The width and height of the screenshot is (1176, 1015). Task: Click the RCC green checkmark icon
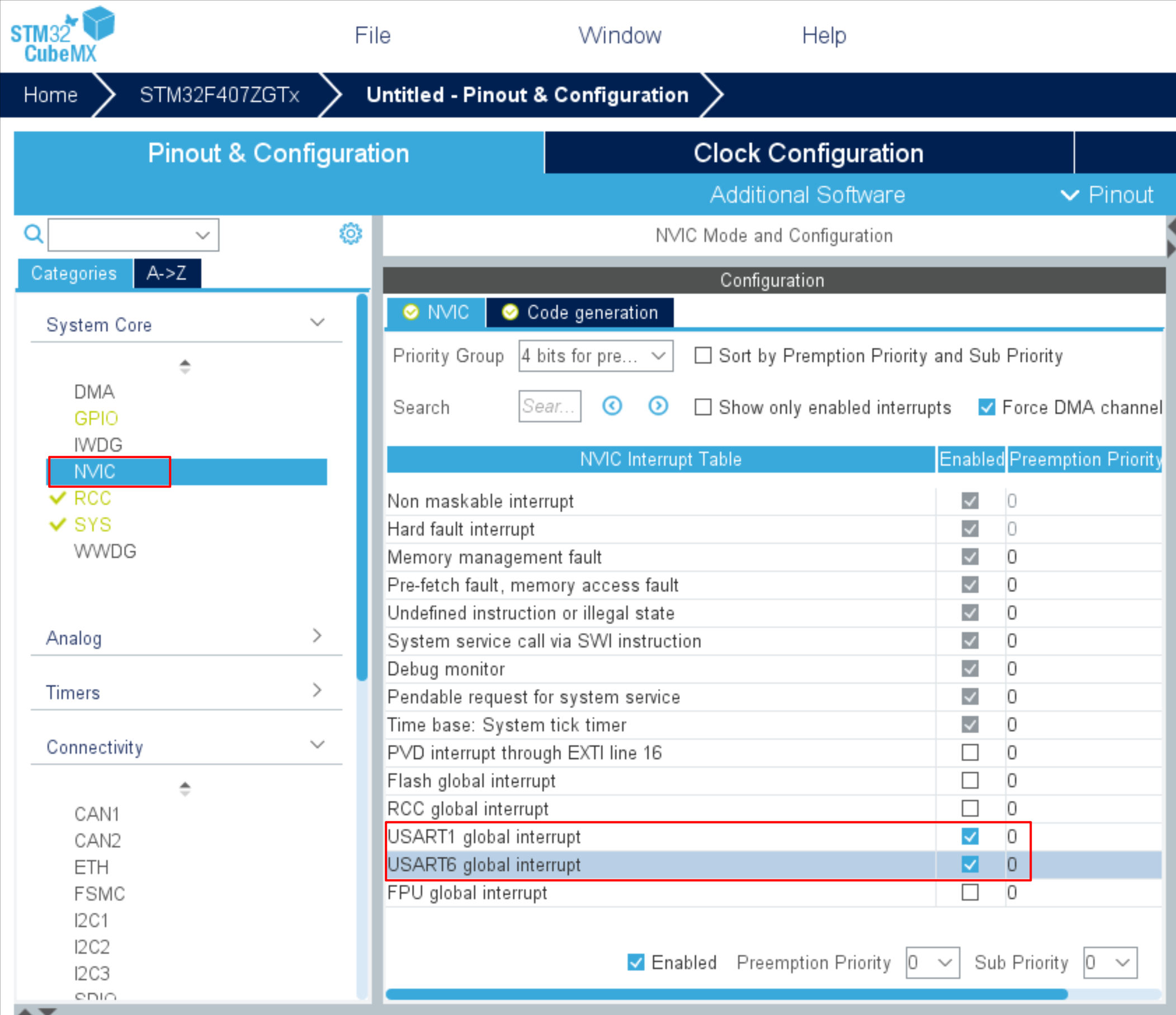click(x=58, y=498)
